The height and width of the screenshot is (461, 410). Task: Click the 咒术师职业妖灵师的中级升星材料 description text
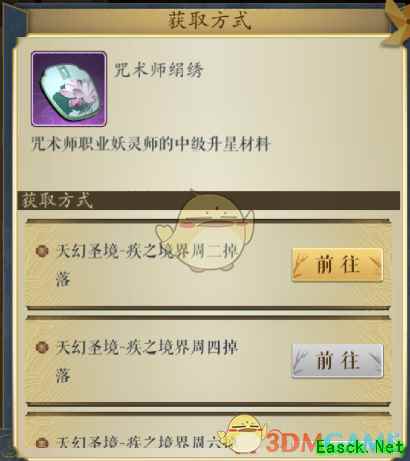click(x=151, y=145)
